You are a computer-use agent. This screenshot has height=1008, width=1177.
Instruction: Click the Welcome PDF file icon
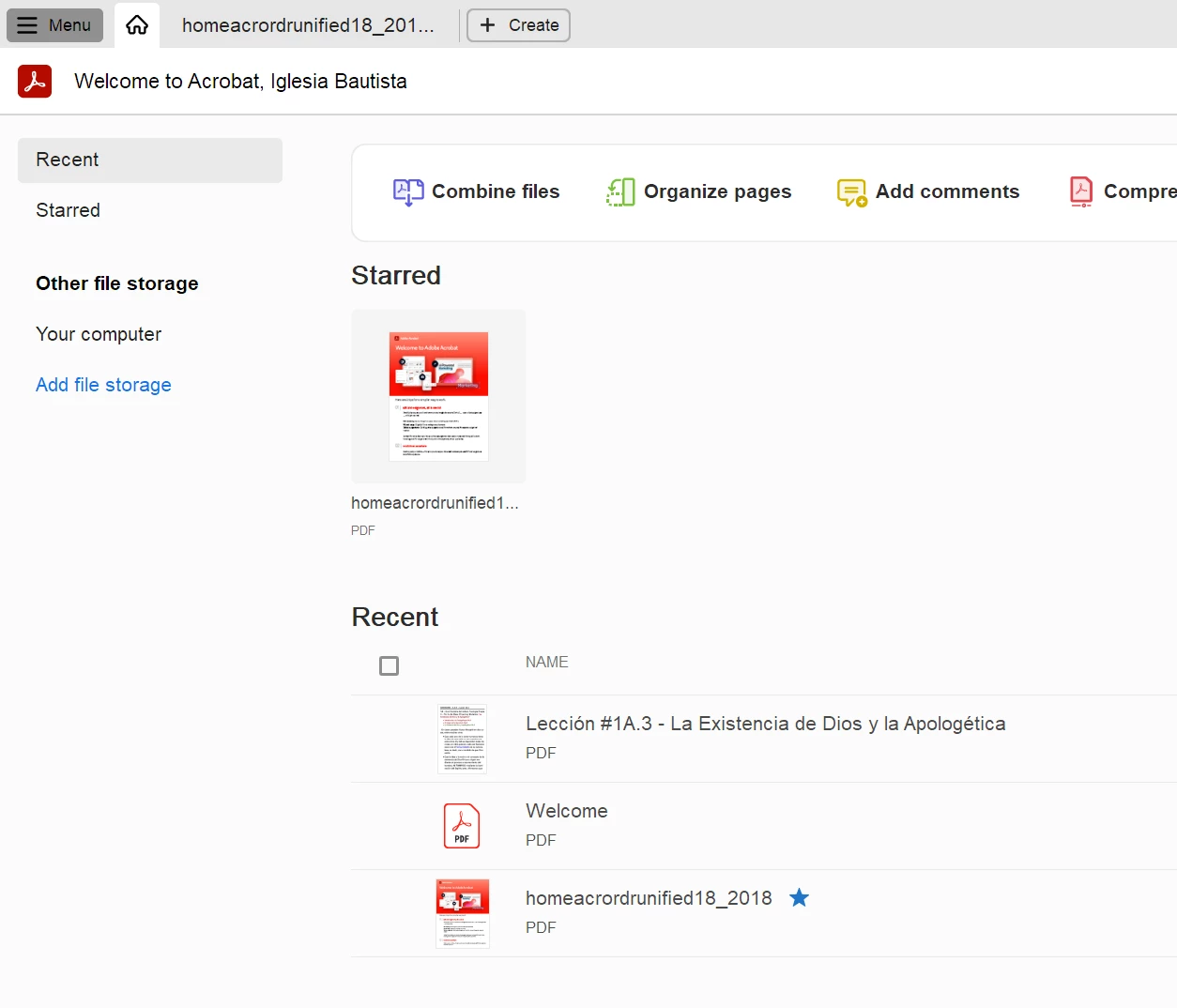(462, 826)
